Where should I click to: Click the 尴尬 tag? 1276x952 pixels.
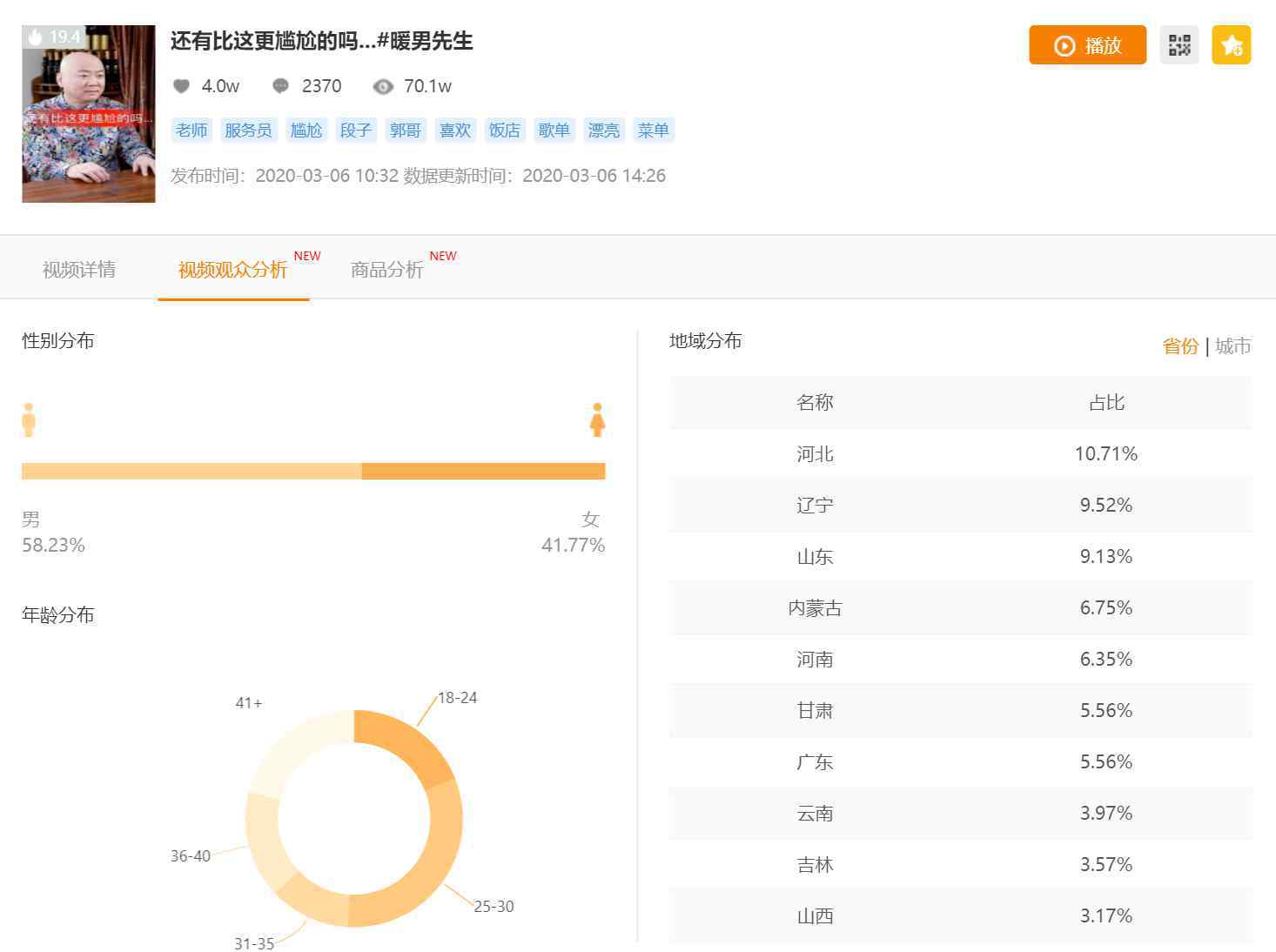click(x=306, y=131)
